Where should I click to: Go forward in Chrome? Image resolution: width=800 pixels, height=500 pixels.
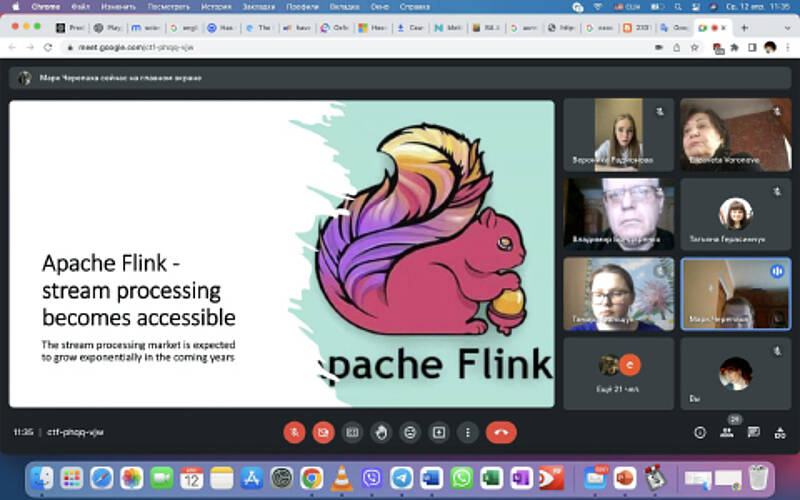[30, 47]
